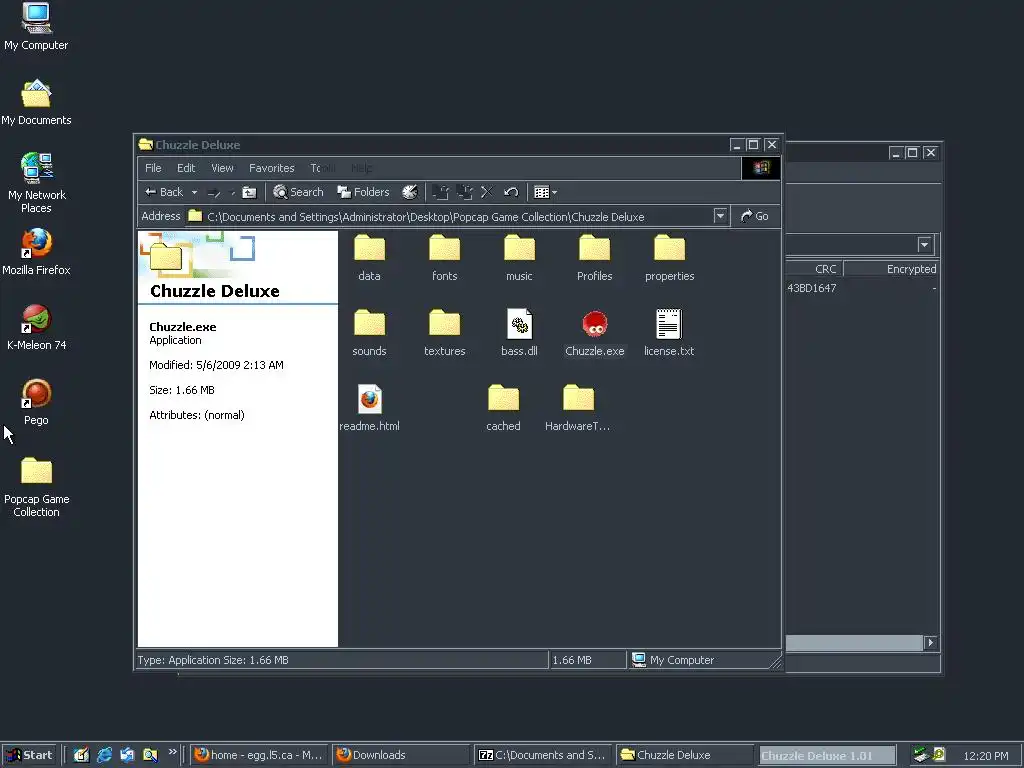Select the Mozilla Firefox desktop shortcut
Screen dimensions: 1024x768
coord(36,253)
